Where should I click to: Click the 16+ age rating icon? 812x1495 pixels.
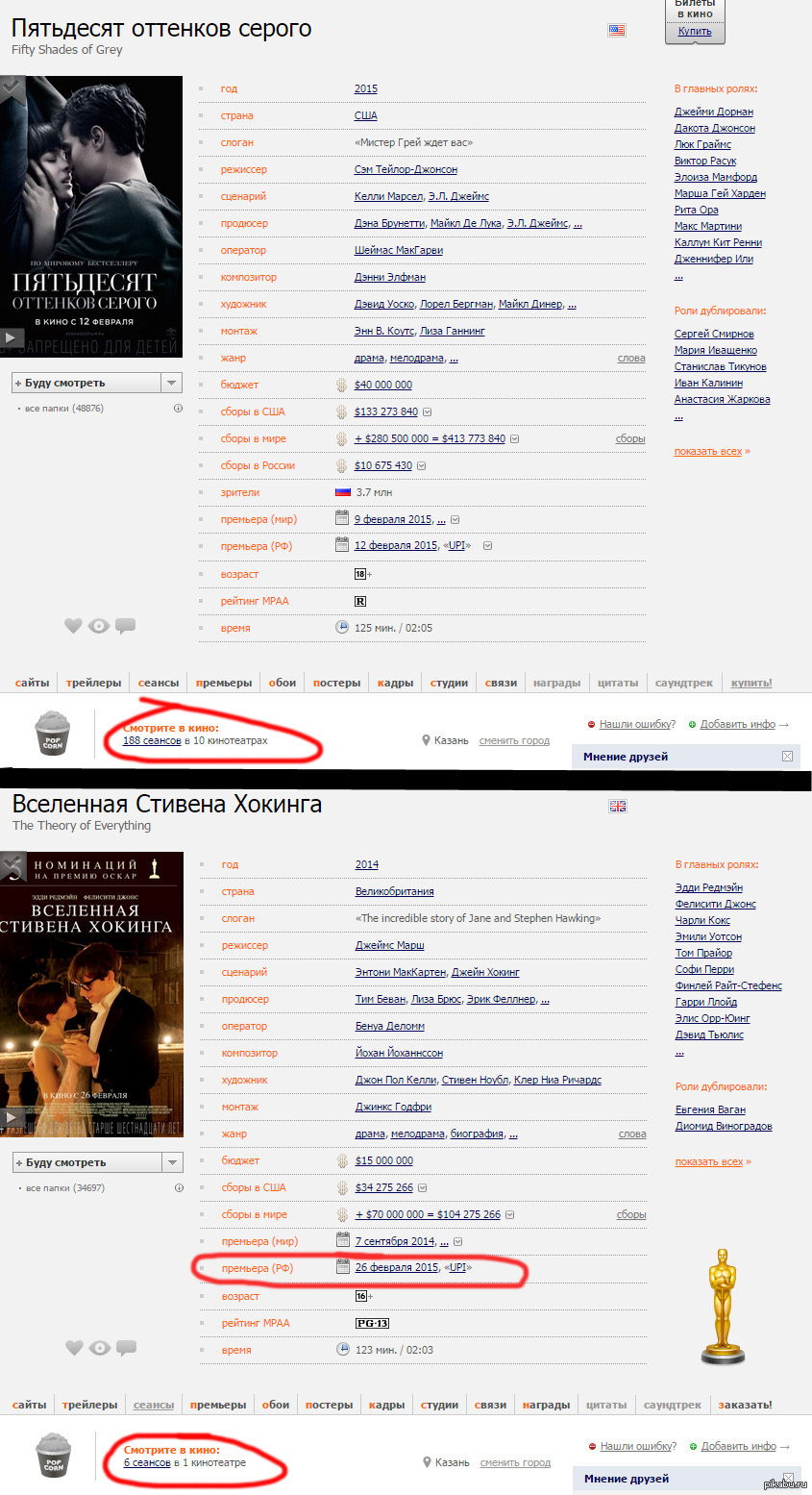[x=363, y=1296]
